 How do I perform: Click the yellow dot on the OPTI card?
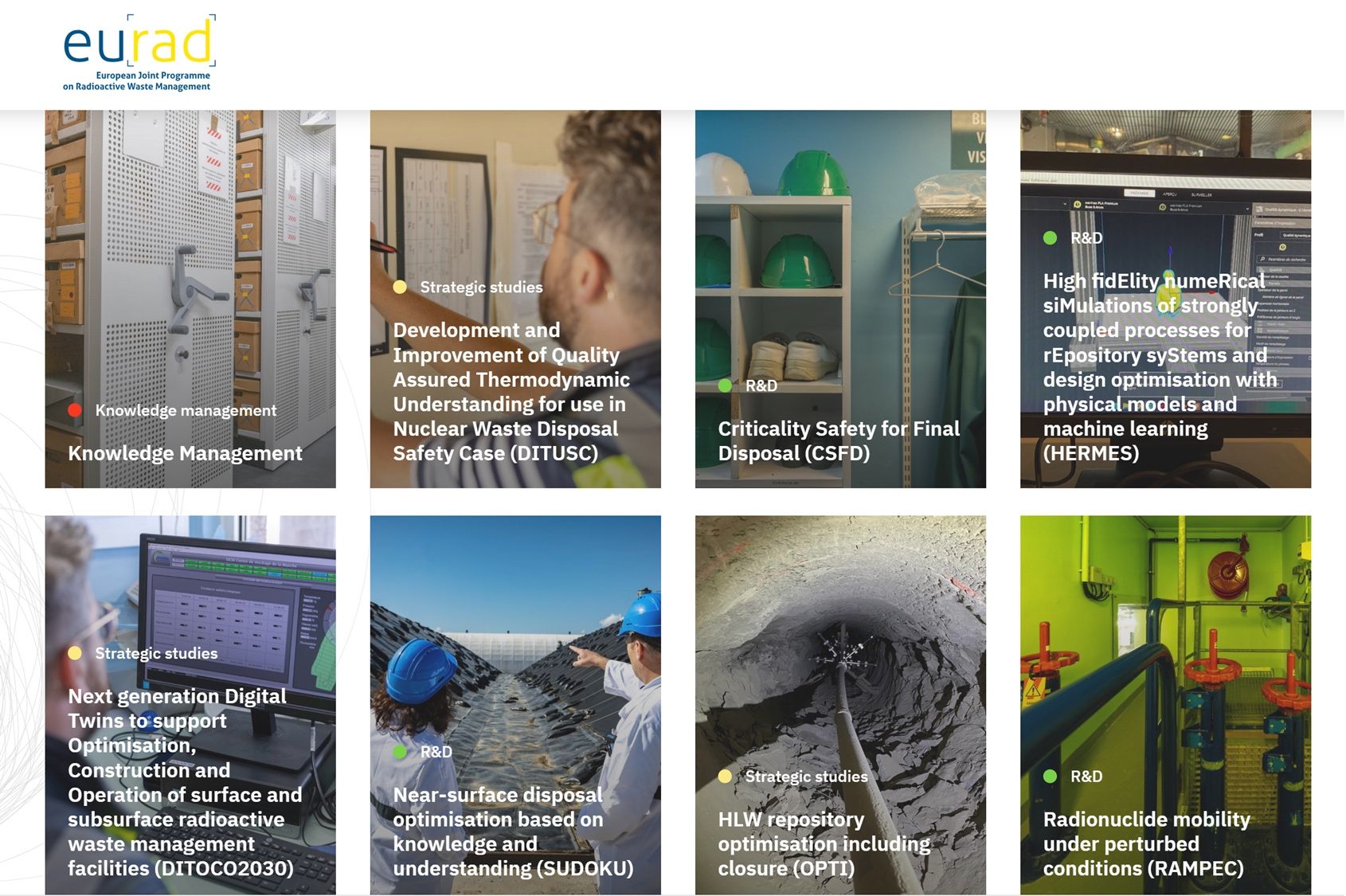pos(725,776)
